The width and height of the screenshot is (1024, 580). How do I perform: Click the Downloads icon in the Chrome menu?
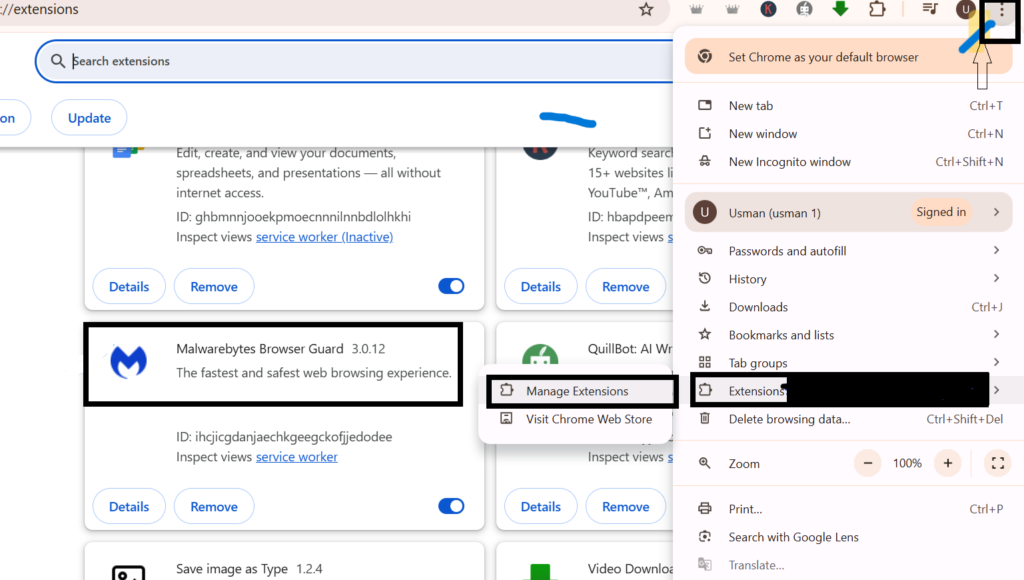click(705, 306)
